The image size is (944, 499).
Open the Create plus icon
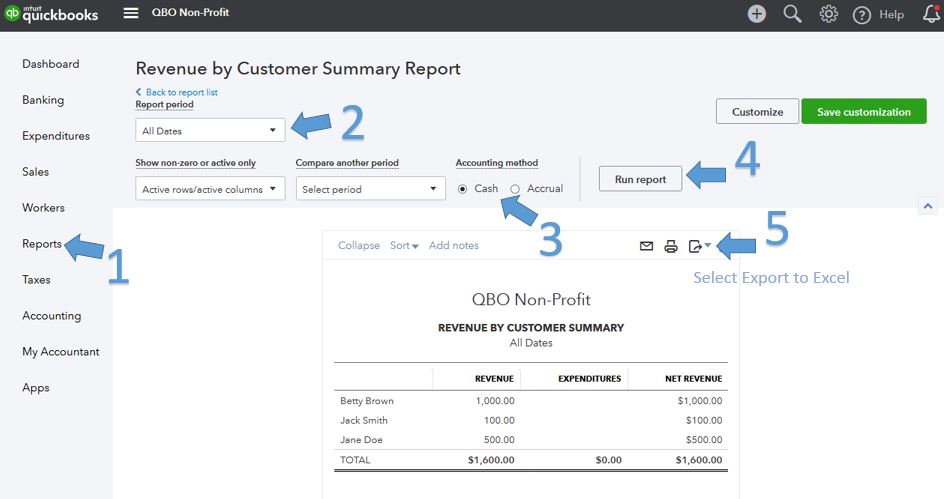[757, 14]
